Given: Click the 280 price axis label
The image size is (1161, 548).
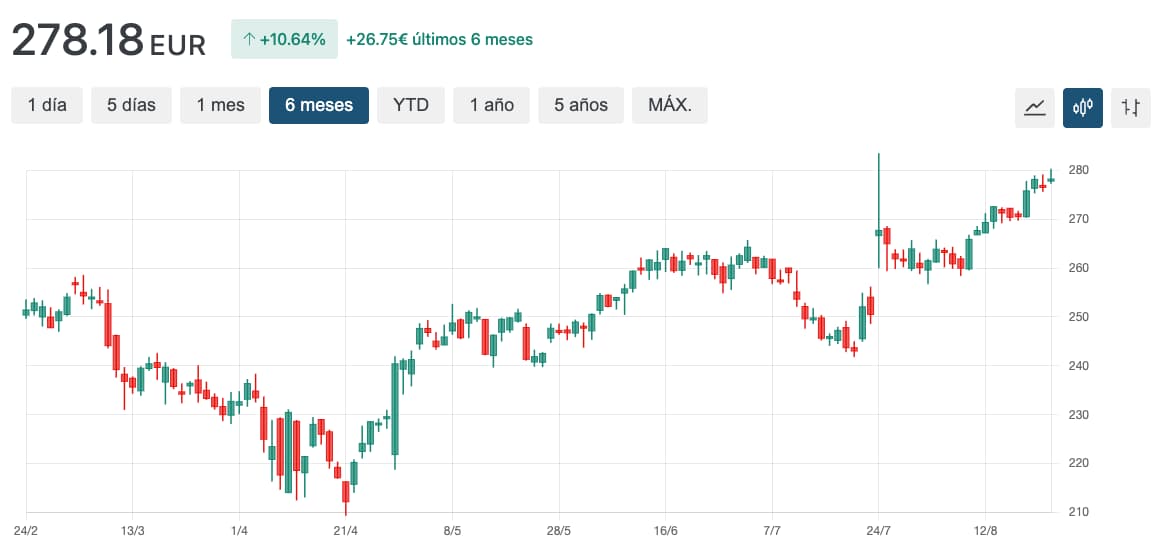Looking at the screenshot, I should (1078, 170).
